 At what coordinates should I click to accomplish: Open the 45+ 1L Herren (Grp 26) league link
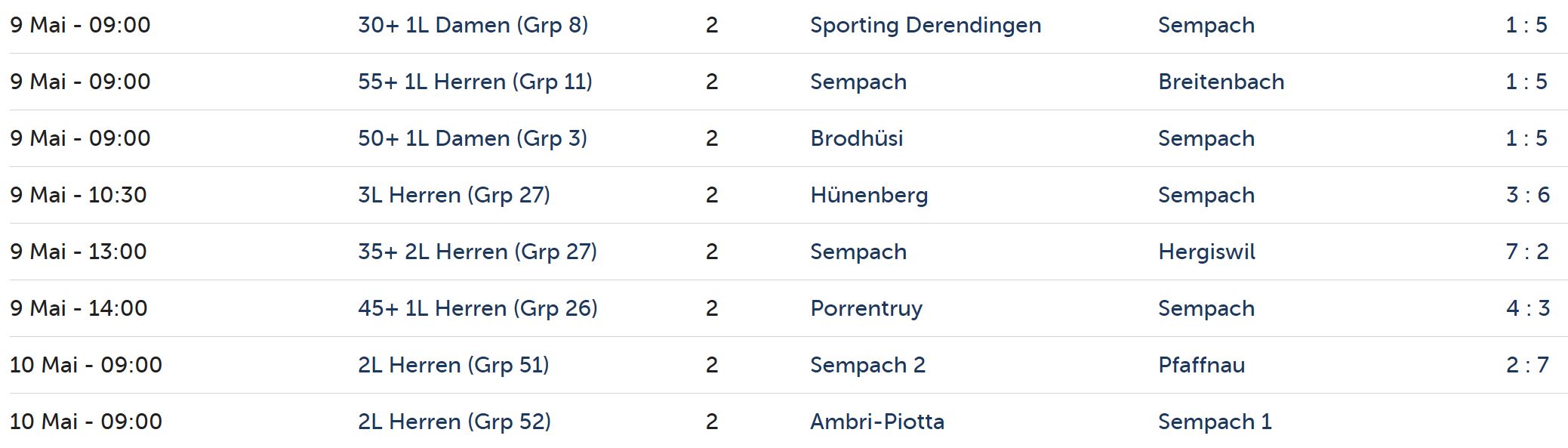coord(478,308)
